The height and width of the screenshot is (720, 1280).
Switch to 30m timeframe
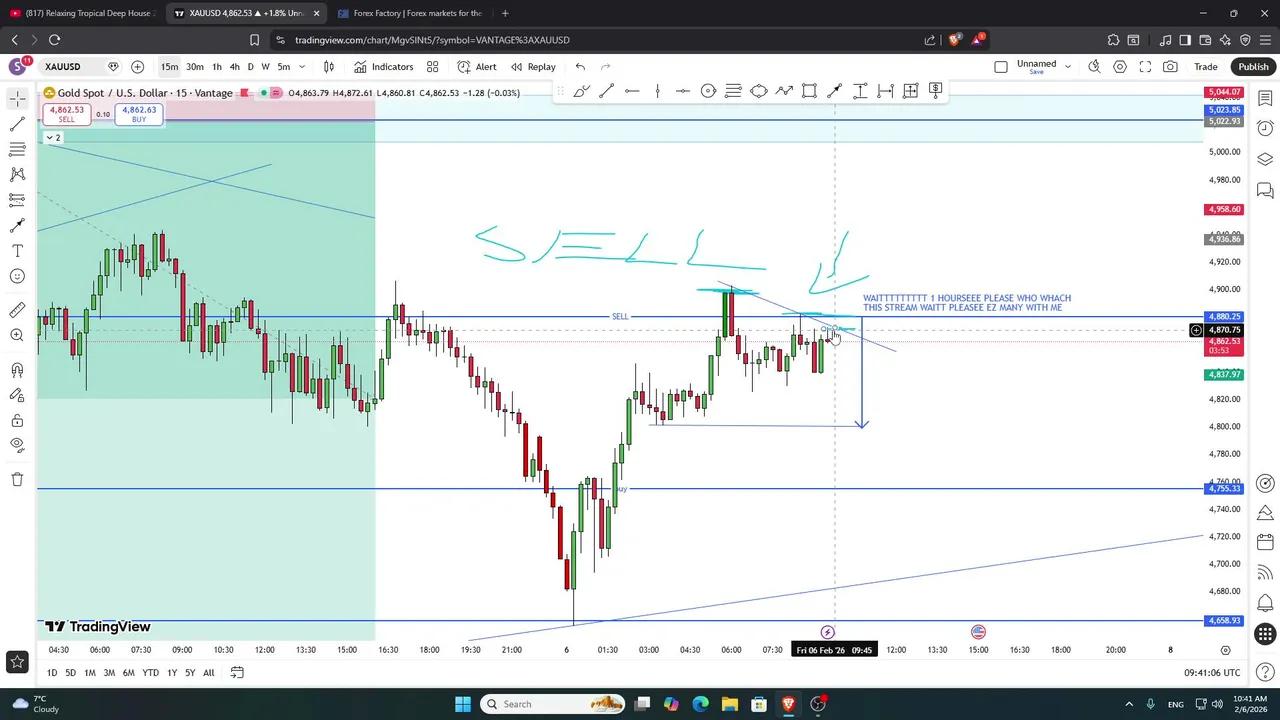[194, 67]
